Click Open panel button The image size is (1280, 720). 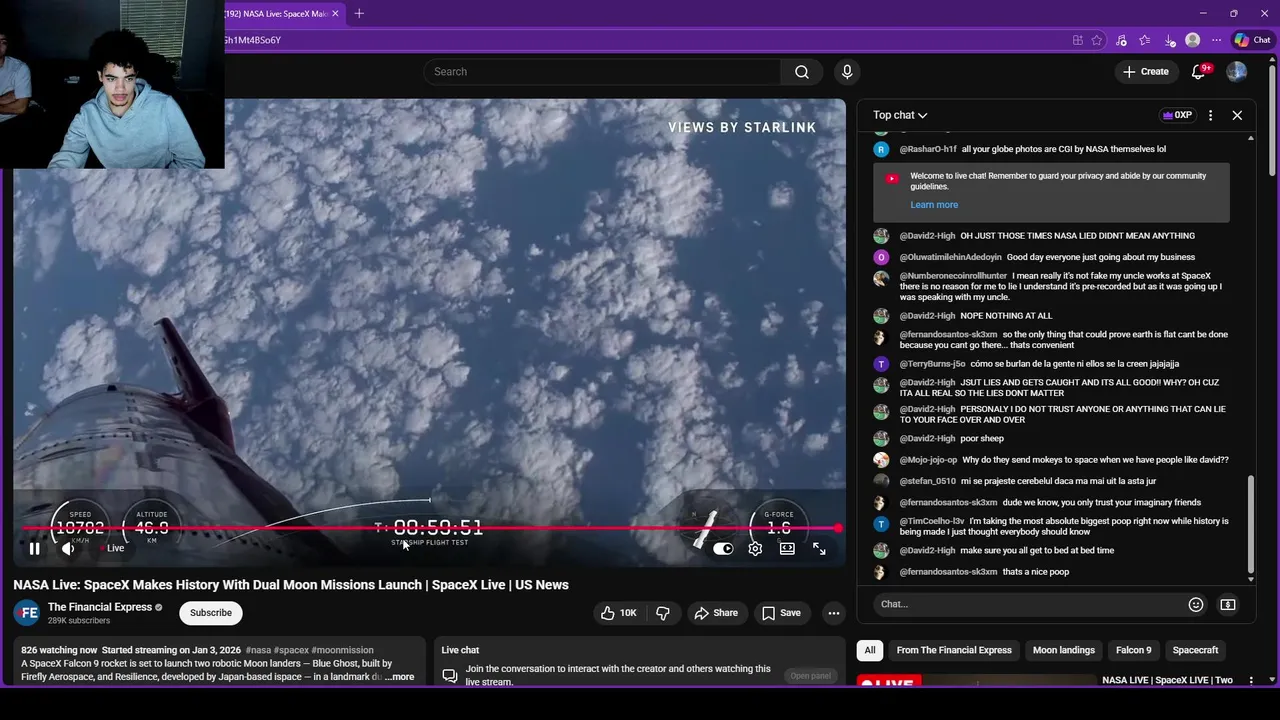(810, 676)
